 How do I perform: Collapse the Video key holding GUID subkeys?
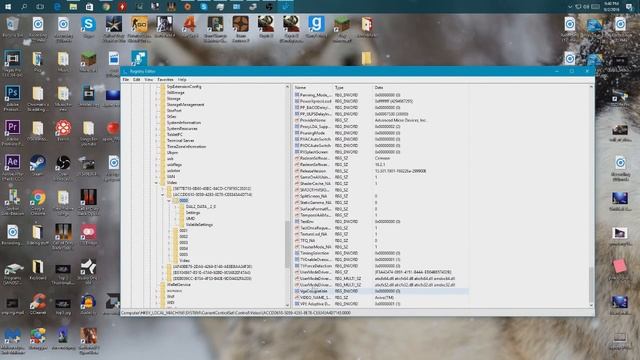click(x=156, y=182)
